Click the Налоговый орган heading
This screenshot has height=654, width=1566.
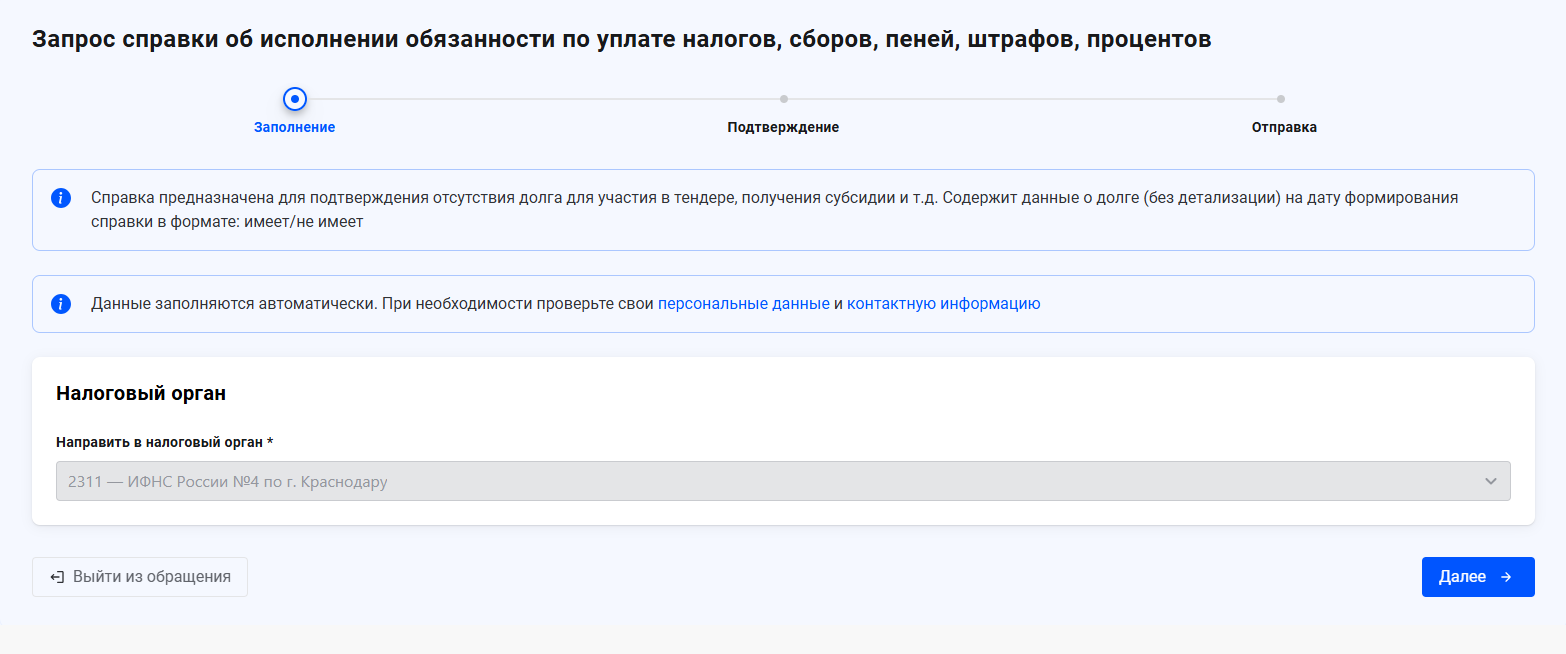coord(141,394)
